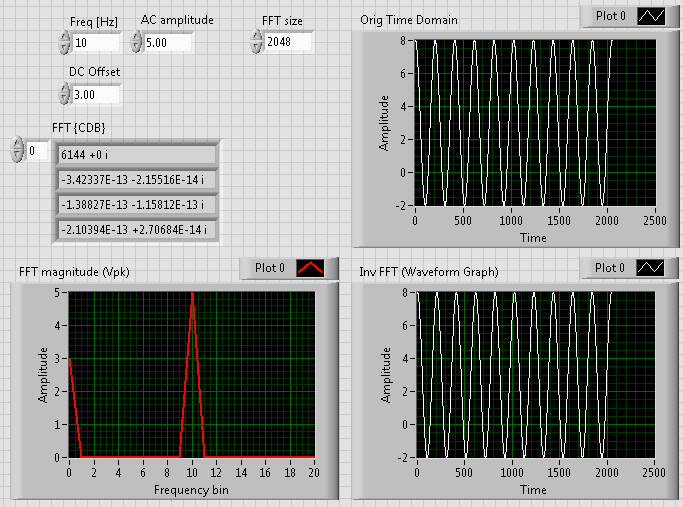
Task: Click y-axis value 8 on Inv FFT graph
Action: (x=405, y=293)
